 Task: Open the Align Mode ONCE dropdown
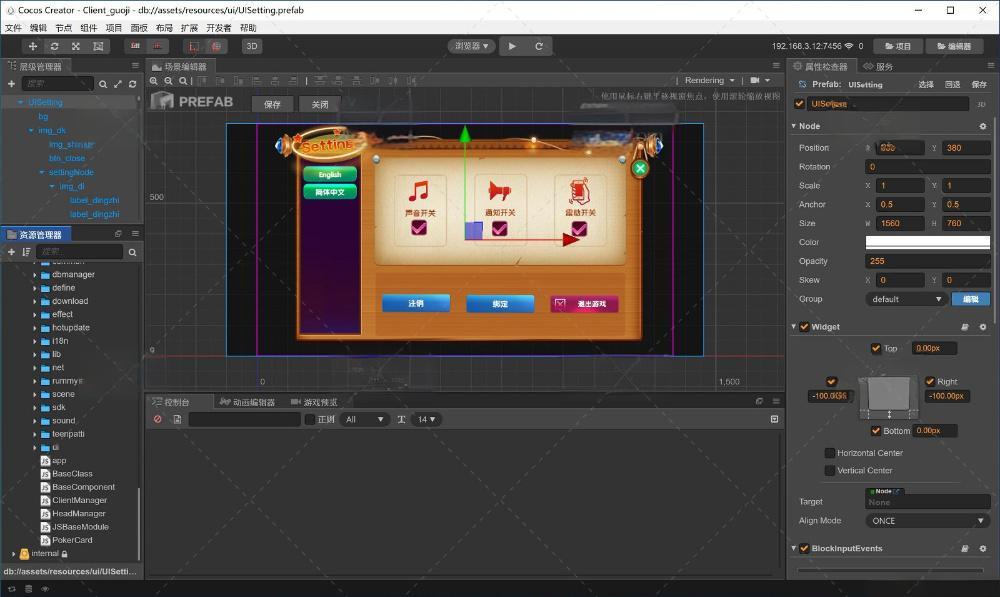927,521
